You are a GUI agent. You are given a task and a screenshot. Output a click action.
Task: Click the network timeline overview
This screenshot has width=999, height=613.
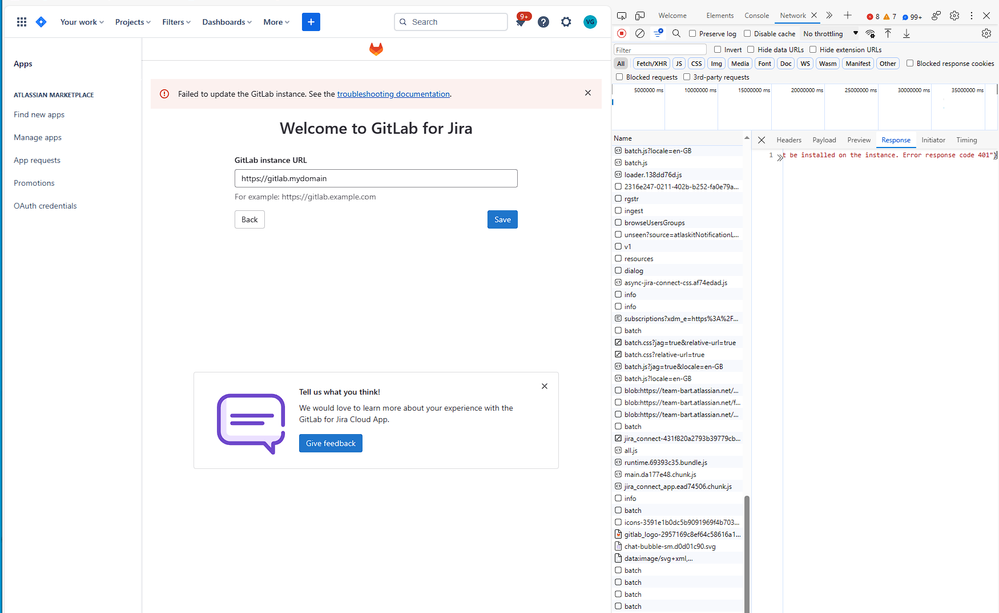[x=805, y=107]
